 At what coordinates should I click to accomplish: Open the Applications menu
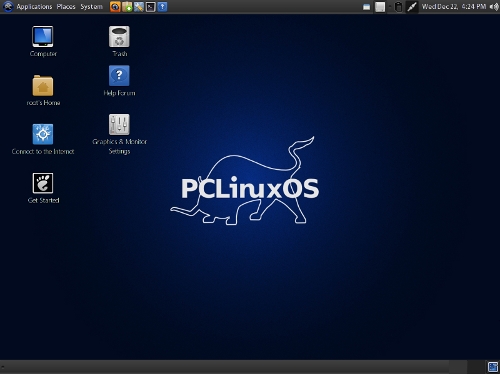pos(34,7)
